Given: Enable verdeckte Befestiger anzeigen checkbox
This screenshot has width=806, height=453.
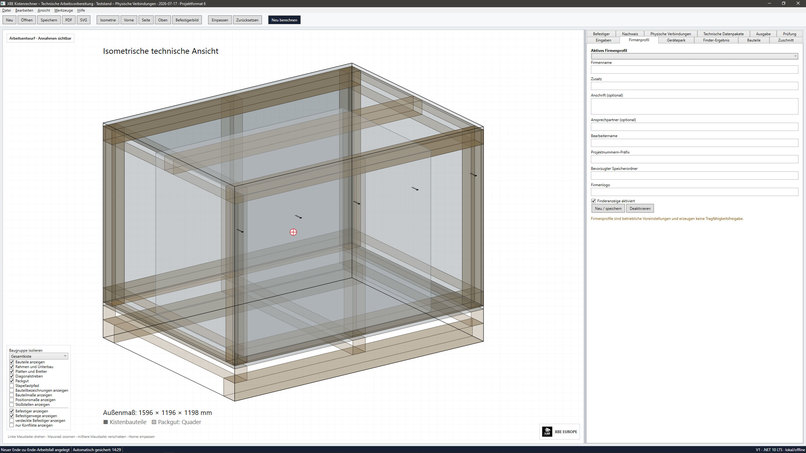Looking at the screenshot, I should 12,421.
